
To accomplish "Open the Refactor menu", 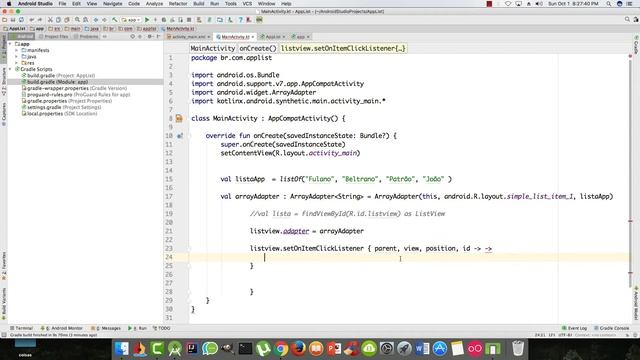I will (x=178, y=4).
